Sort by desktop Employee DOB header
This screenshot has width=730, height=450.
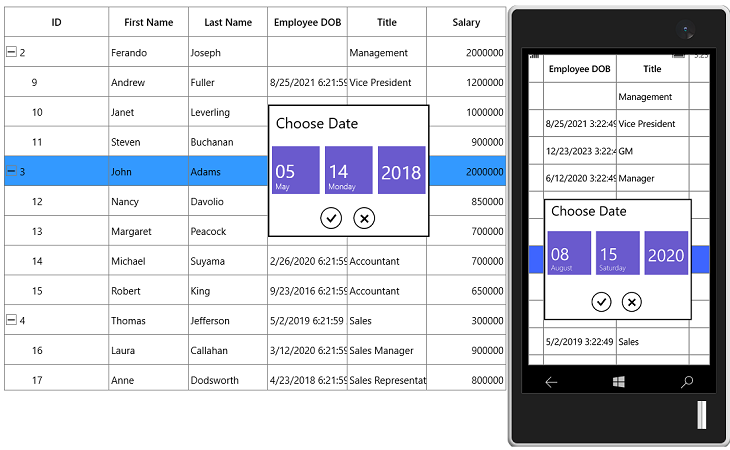pyautogui.click(x=307, y=22)
